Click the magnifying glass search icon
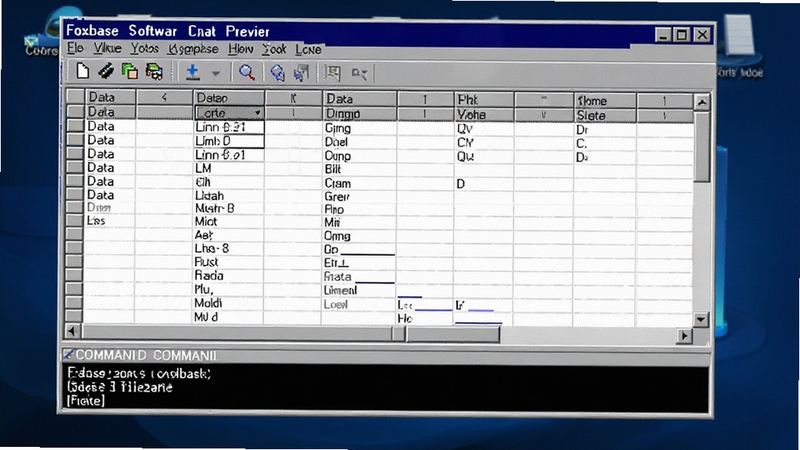Screen dimensions: 800x450 coord(246,72)
